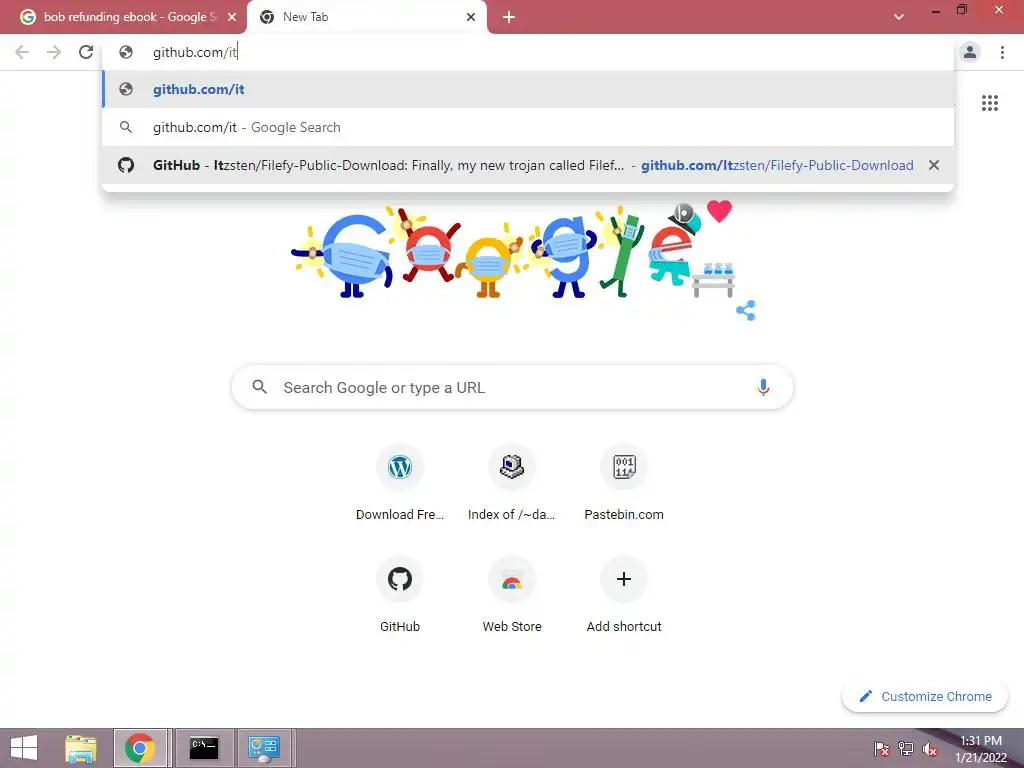
Task: Open the muted volume tray icon
Action: (x=930, y=749)
